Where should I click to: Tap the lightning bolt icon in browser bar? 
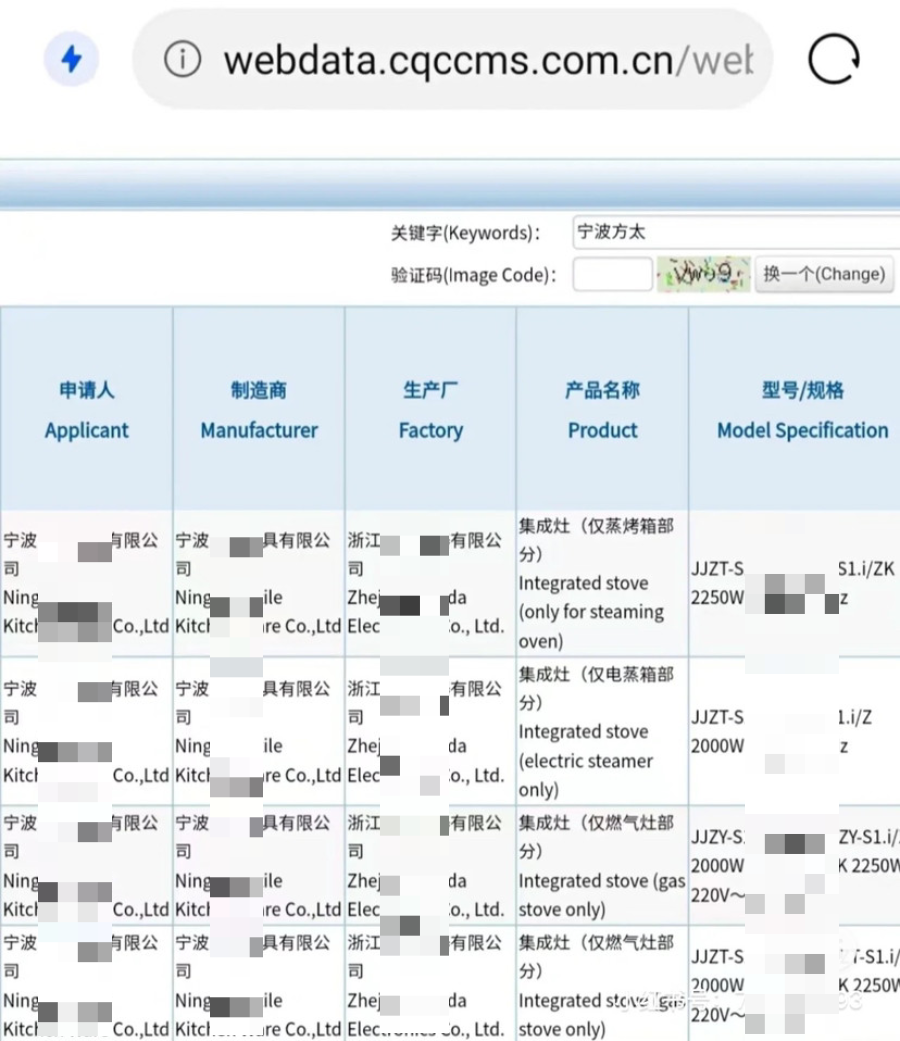[71, 59]
